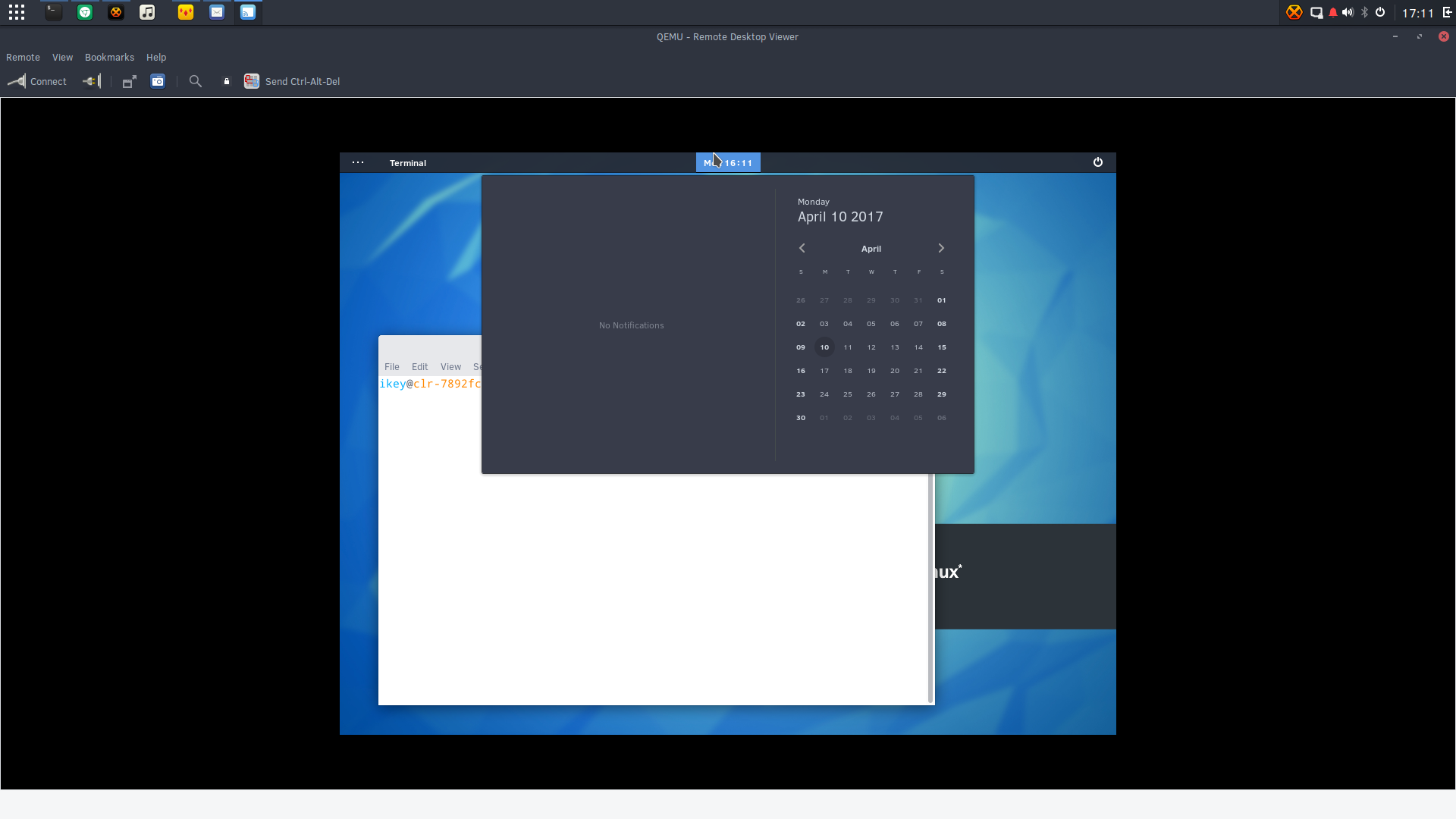Click the guest terminal scrollbar
This screenshot has width=1456, height=819.
930,588
